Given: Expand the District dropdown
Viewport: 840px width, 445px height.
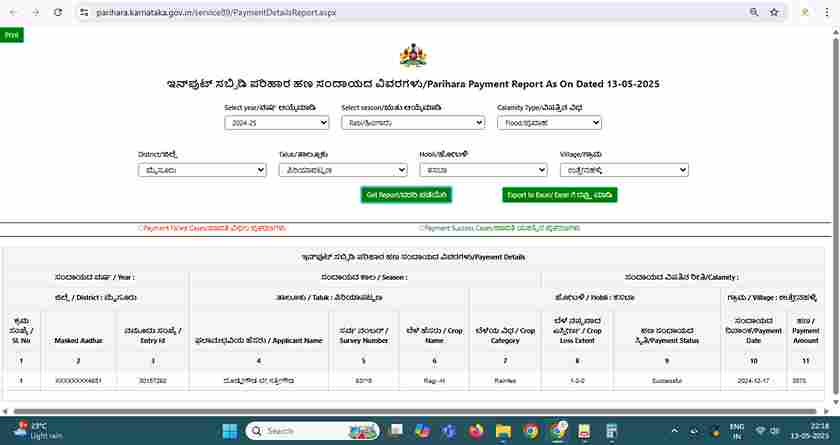Looking at the screenshot, I should pyautogui.click(x=202, y=170).
